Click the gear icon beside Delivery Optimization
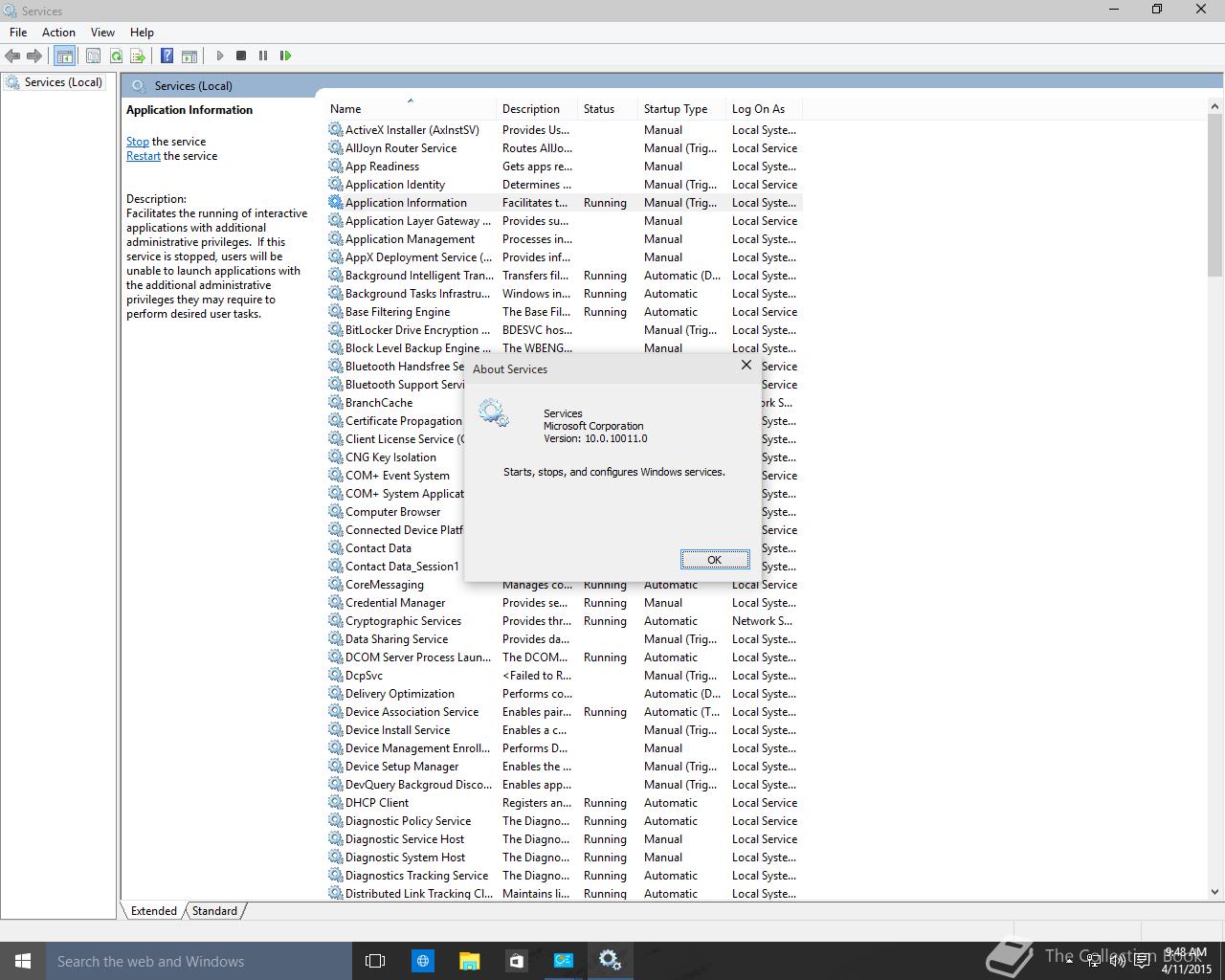 click(x=335, y=693)
